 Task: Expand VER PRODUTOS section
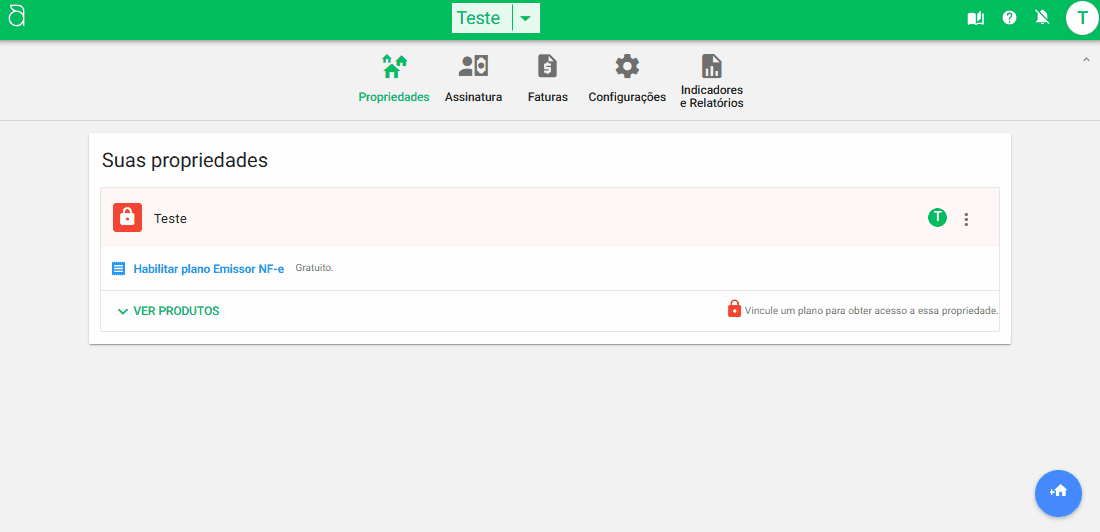[168, 311]
